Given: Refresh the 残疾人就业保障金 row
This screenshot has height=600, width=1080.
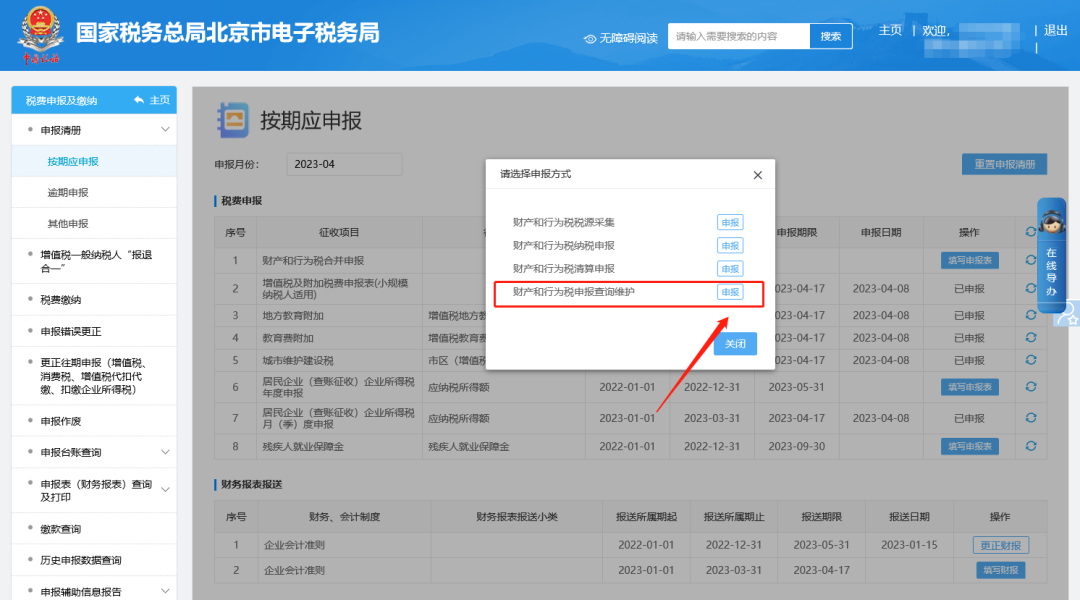Looking at the screenshot, I should coord(1030,446).
